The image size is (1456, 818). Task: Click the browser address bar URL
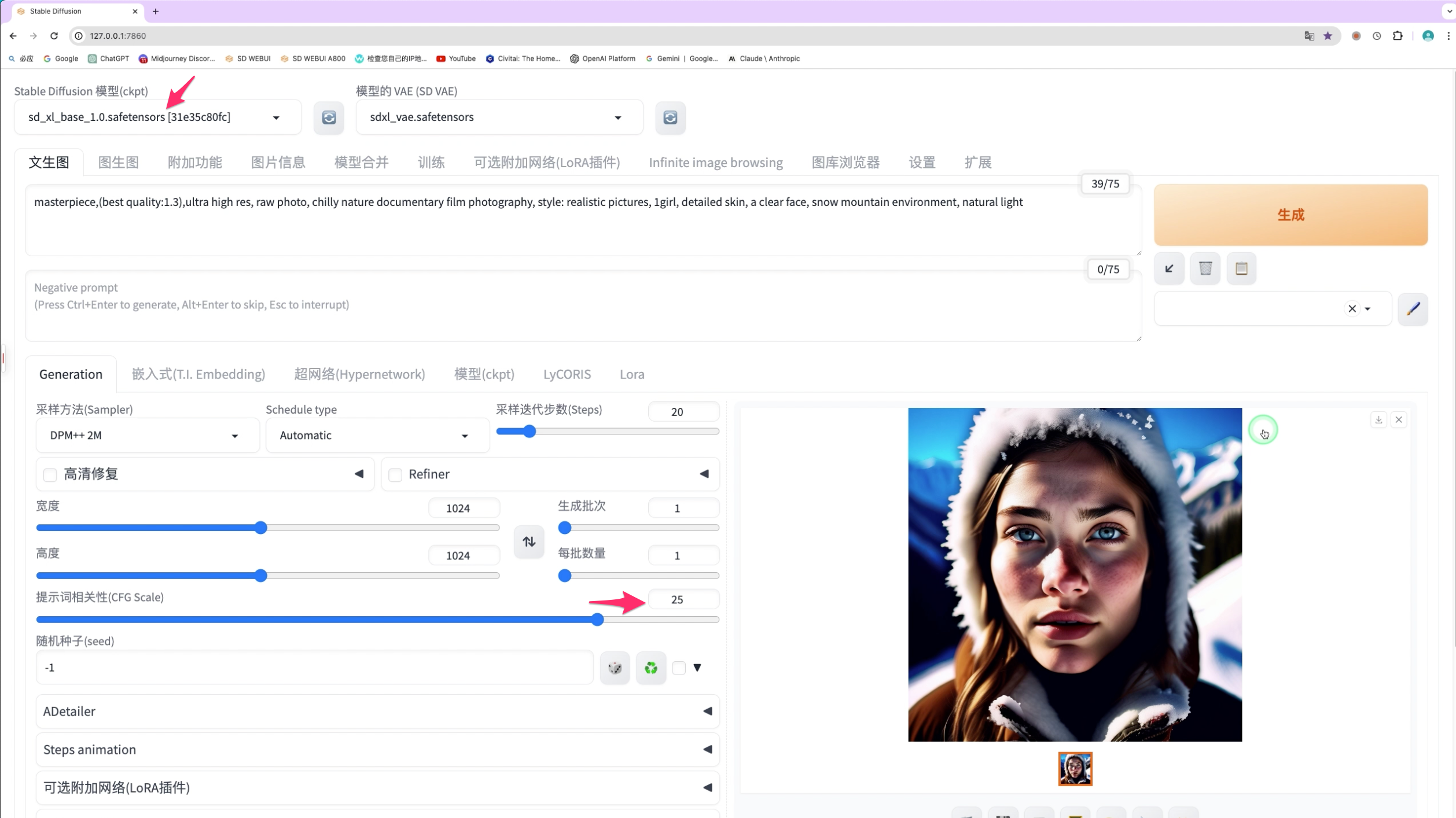[x=118, y=36]
